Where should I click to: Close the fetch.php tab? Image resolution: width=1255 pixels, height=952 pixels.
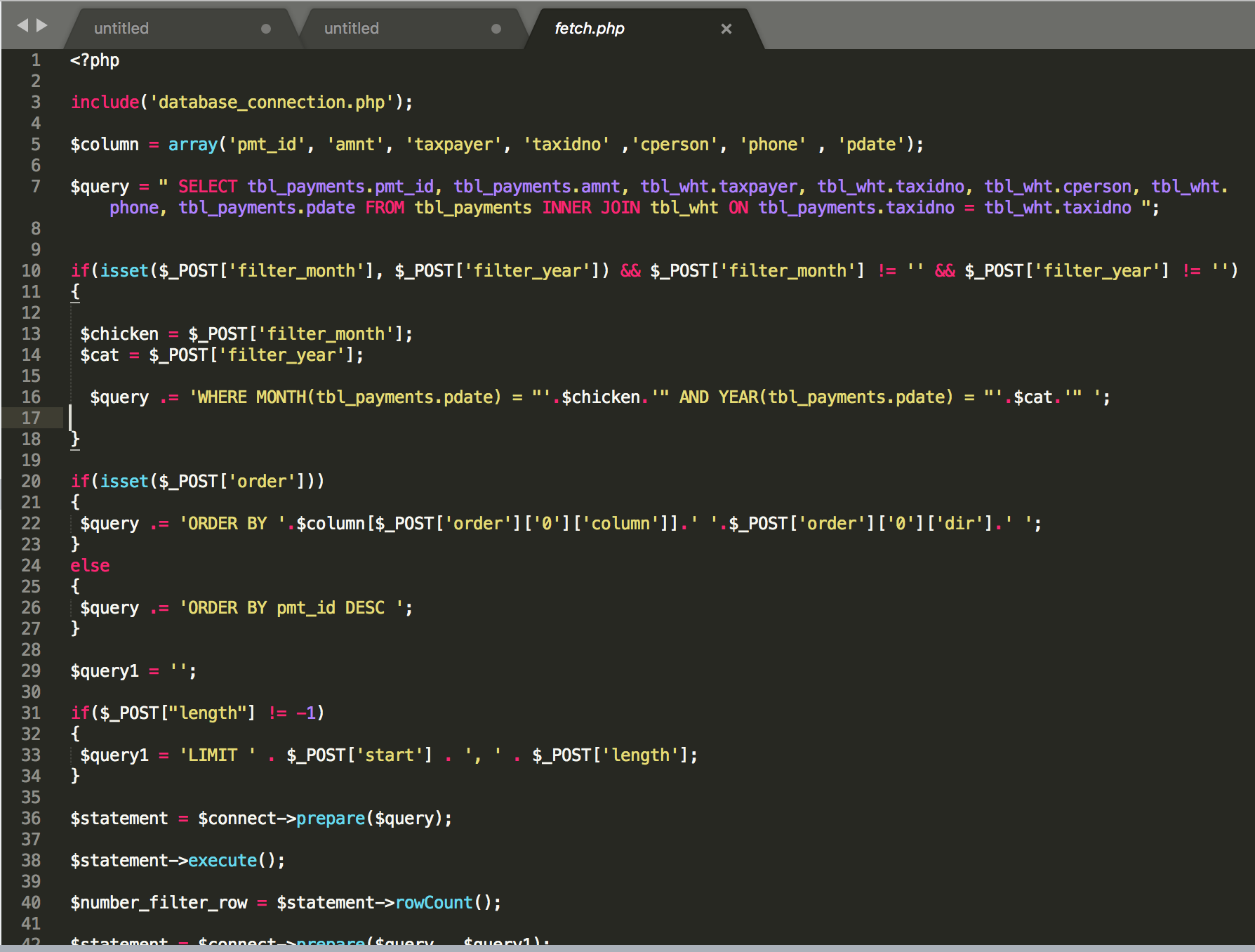pos(726,29)
